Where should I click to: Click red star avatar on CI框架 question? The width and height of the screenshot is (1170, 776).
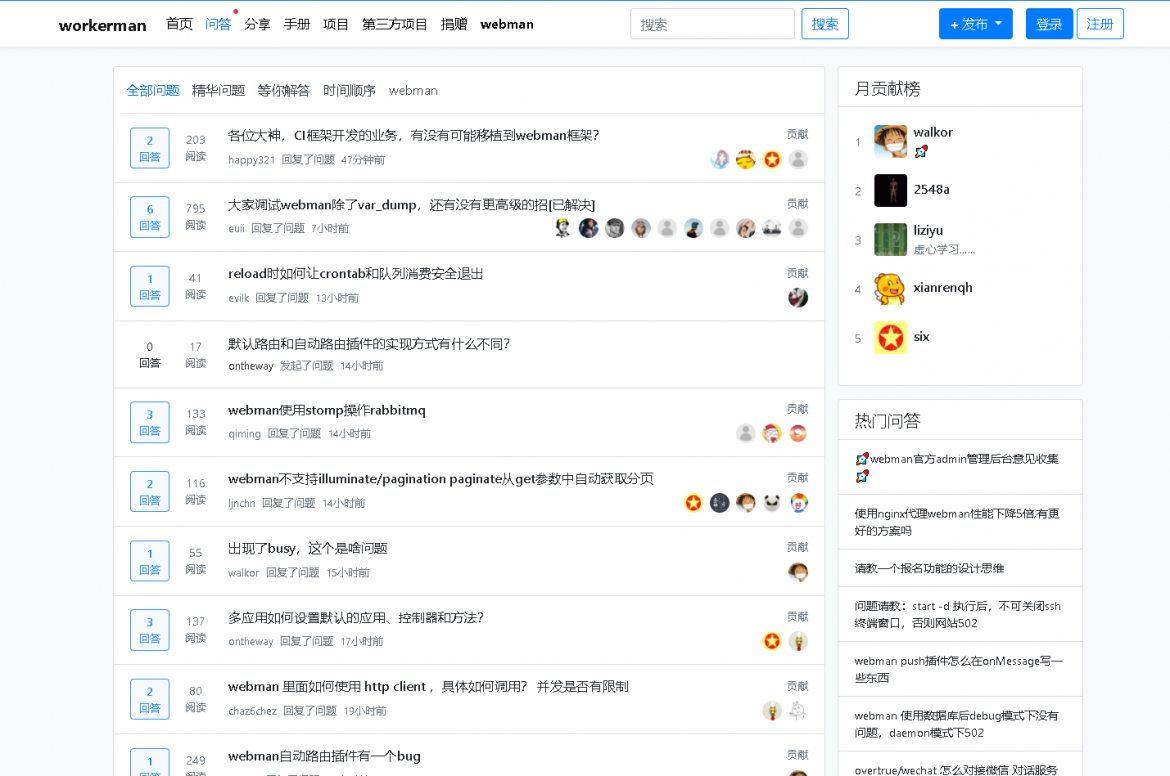pos(772,159)
